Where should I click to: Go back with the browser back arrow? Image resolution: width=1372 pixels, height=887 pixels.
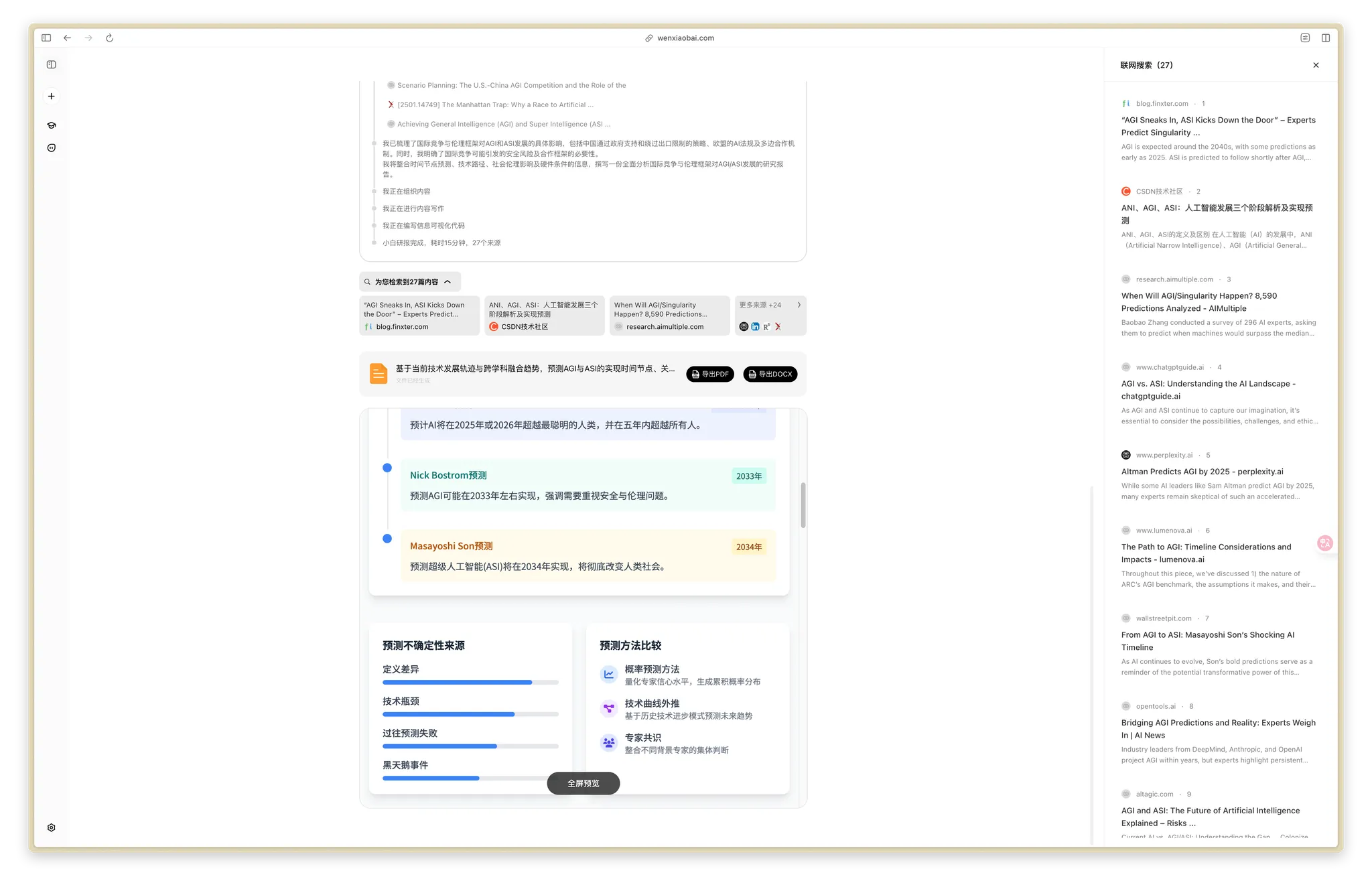click(x=68, y=38)
